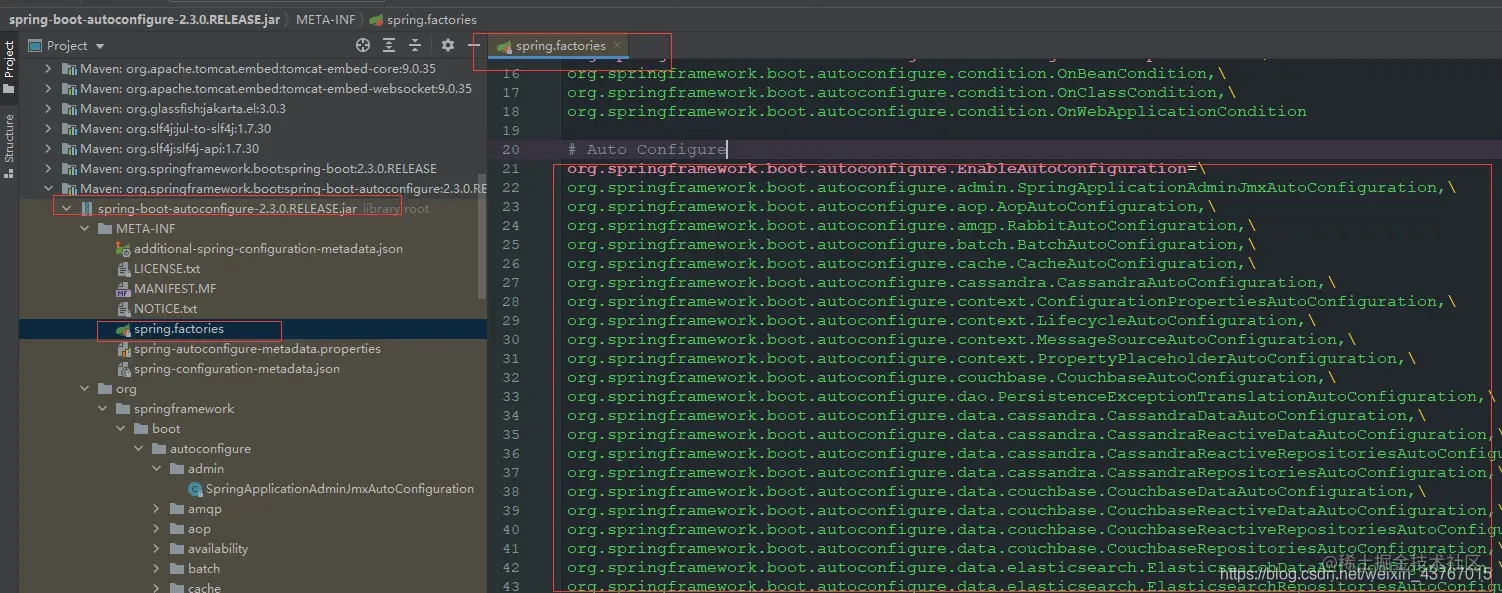This screenshot has height=593, width=1502.
Task: Expand the amqp package
Action: coord(156,509)
